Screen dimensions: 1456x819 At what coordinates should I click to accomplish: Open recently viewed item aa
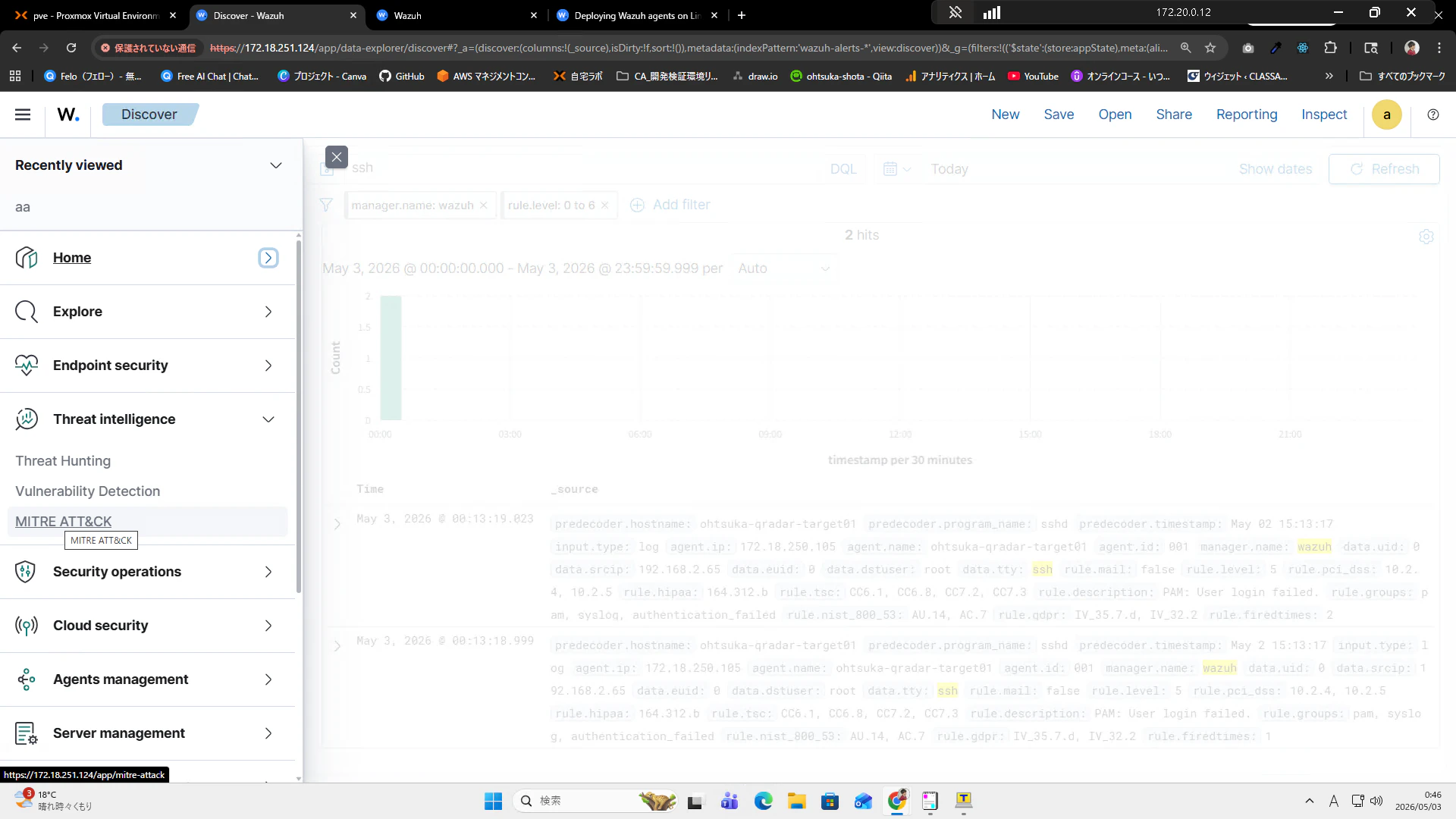[x=23, y=207]
